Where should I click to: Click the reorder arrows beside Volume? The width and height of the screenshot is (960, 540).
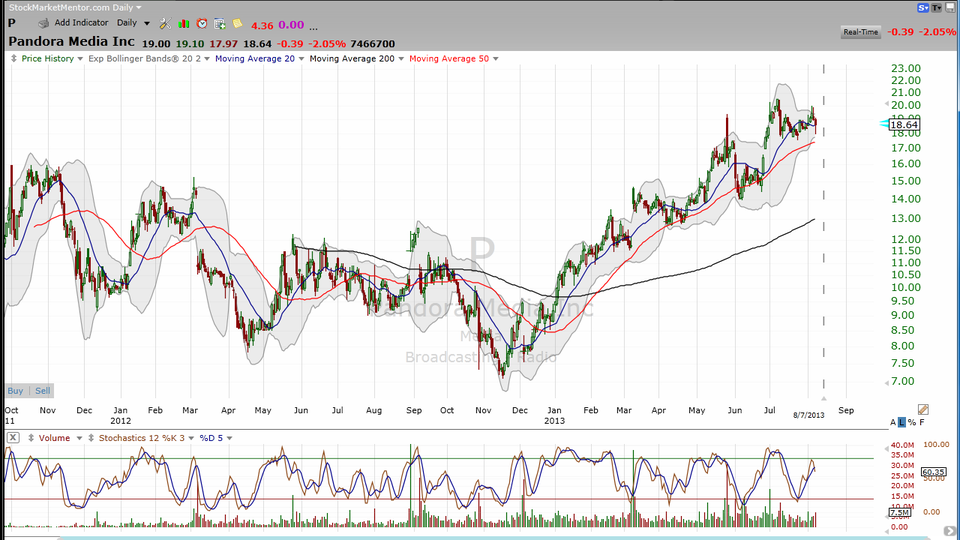[x=31, y=438]
